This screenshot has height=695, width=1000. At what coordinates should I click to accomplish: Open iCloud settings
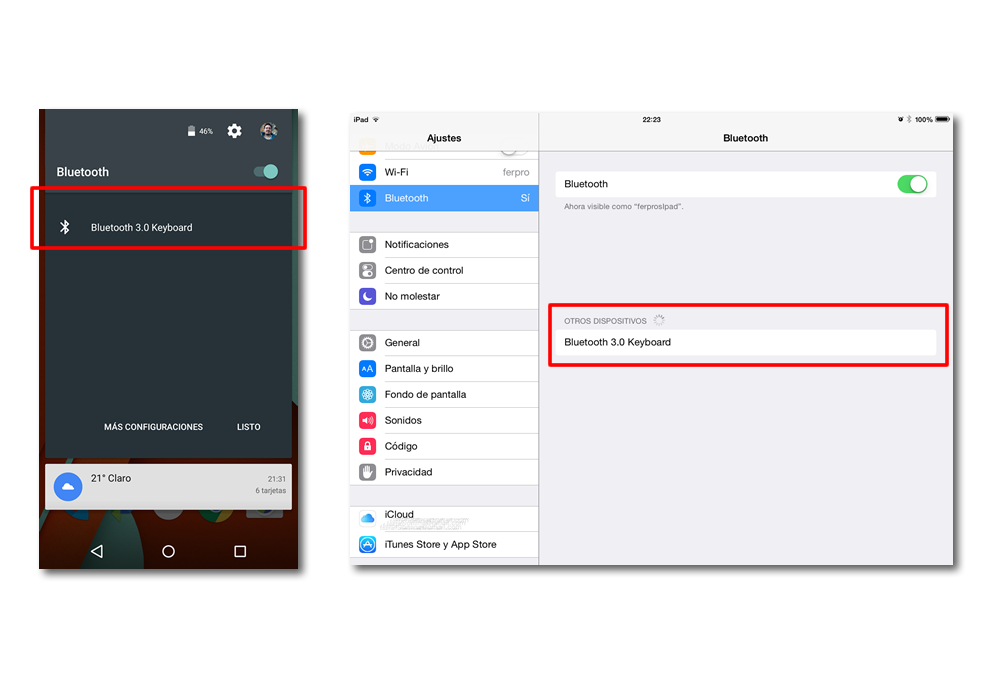(x=444, y=519)
